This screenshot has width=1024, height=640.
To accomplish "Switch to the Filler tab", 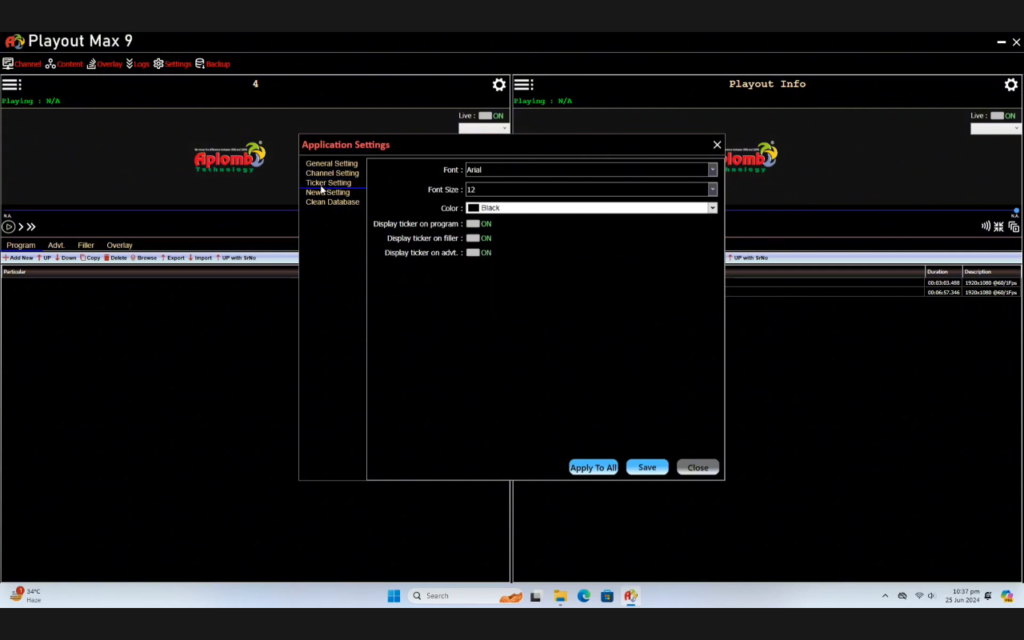I will coord(86,245).
